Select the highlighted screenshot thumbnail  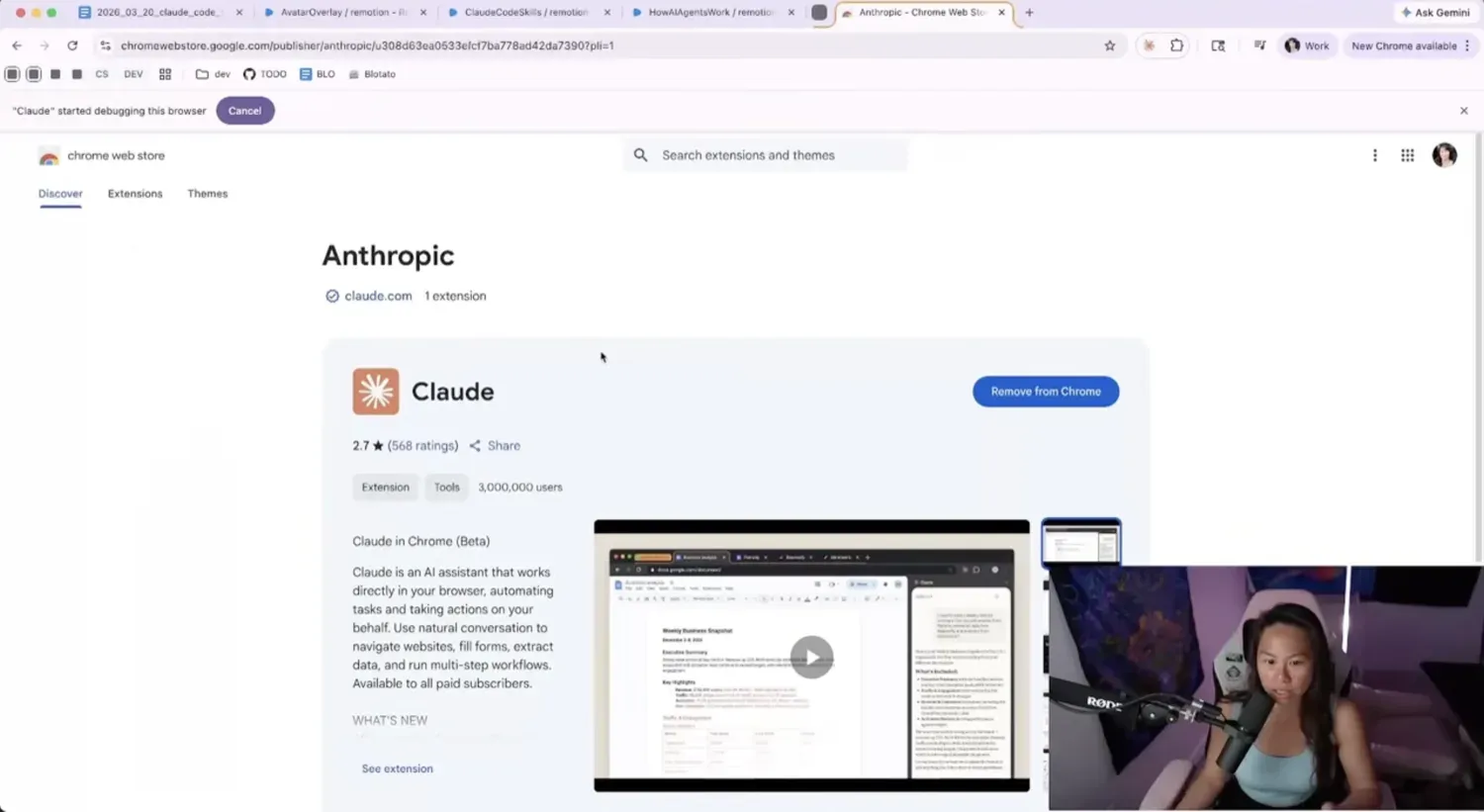(1080, 543)
